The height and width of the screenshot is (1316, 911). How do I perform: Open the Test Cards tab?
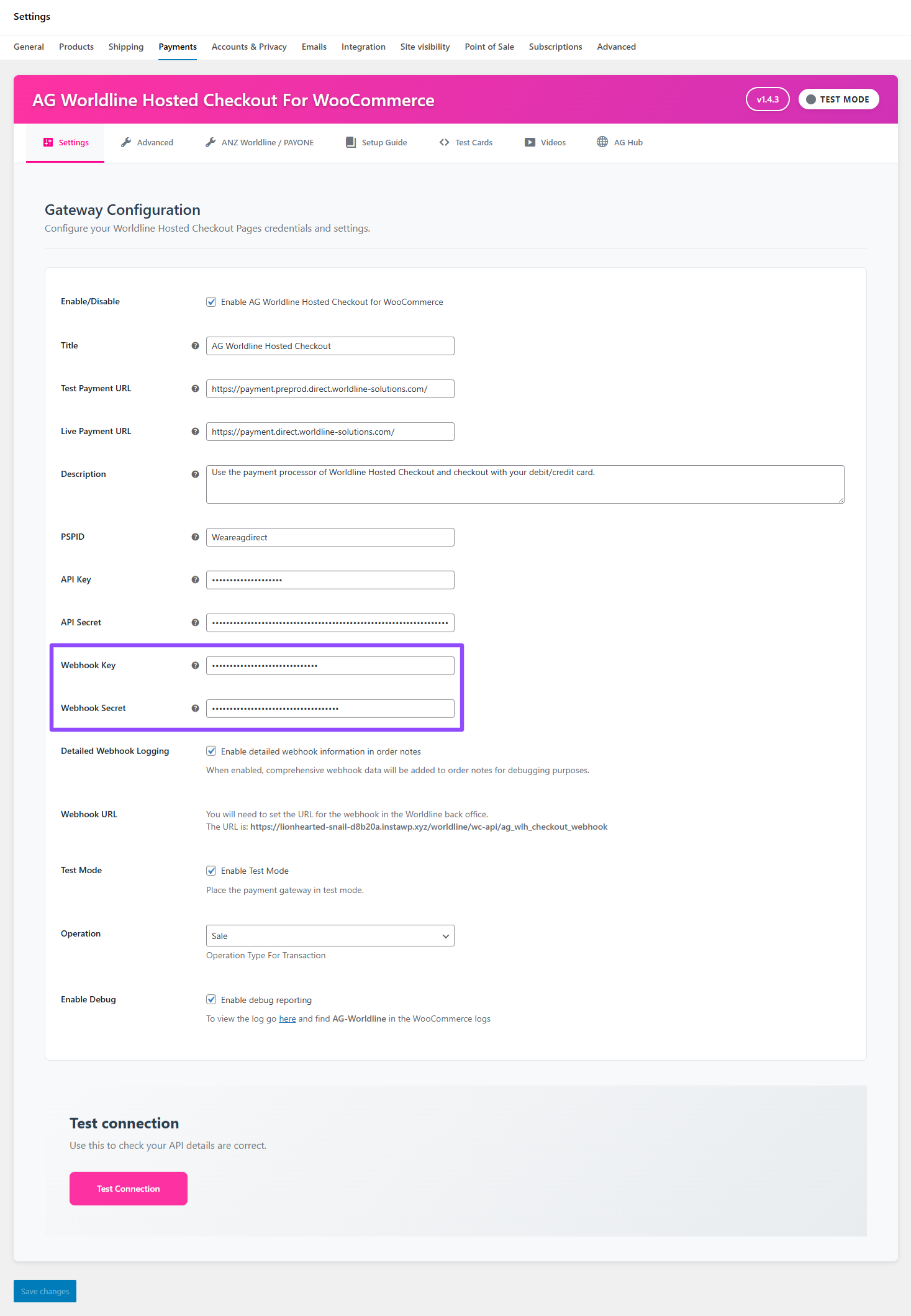tap(466, 143)
